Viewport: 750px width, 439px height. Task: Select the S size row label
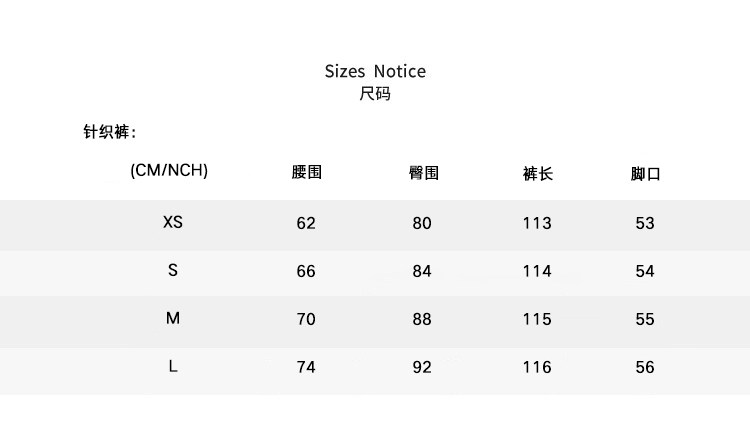173,270
